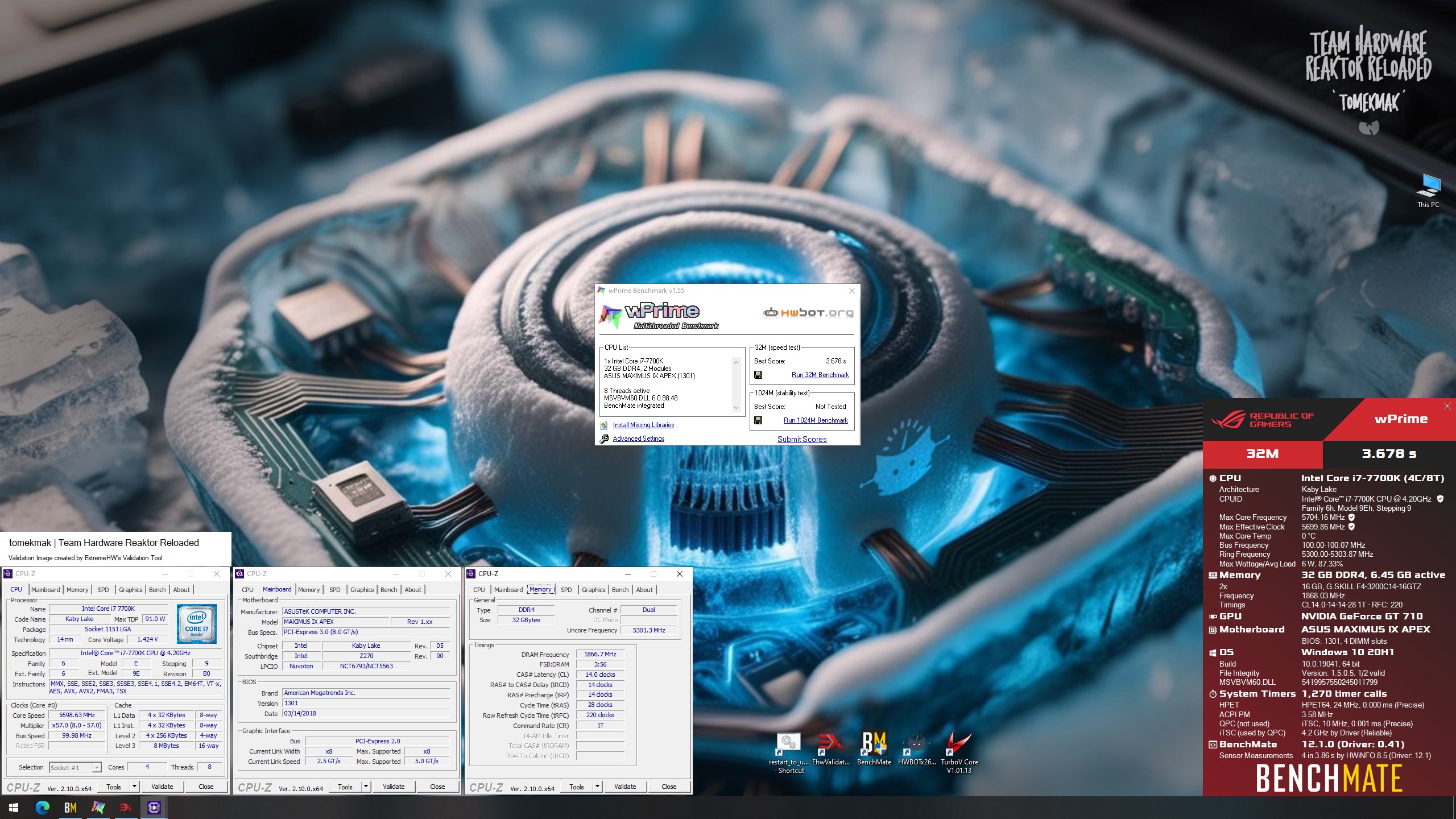Click the Install Missing Libraries icon in wPrime

pyautogui.click(x=604, y=425)
